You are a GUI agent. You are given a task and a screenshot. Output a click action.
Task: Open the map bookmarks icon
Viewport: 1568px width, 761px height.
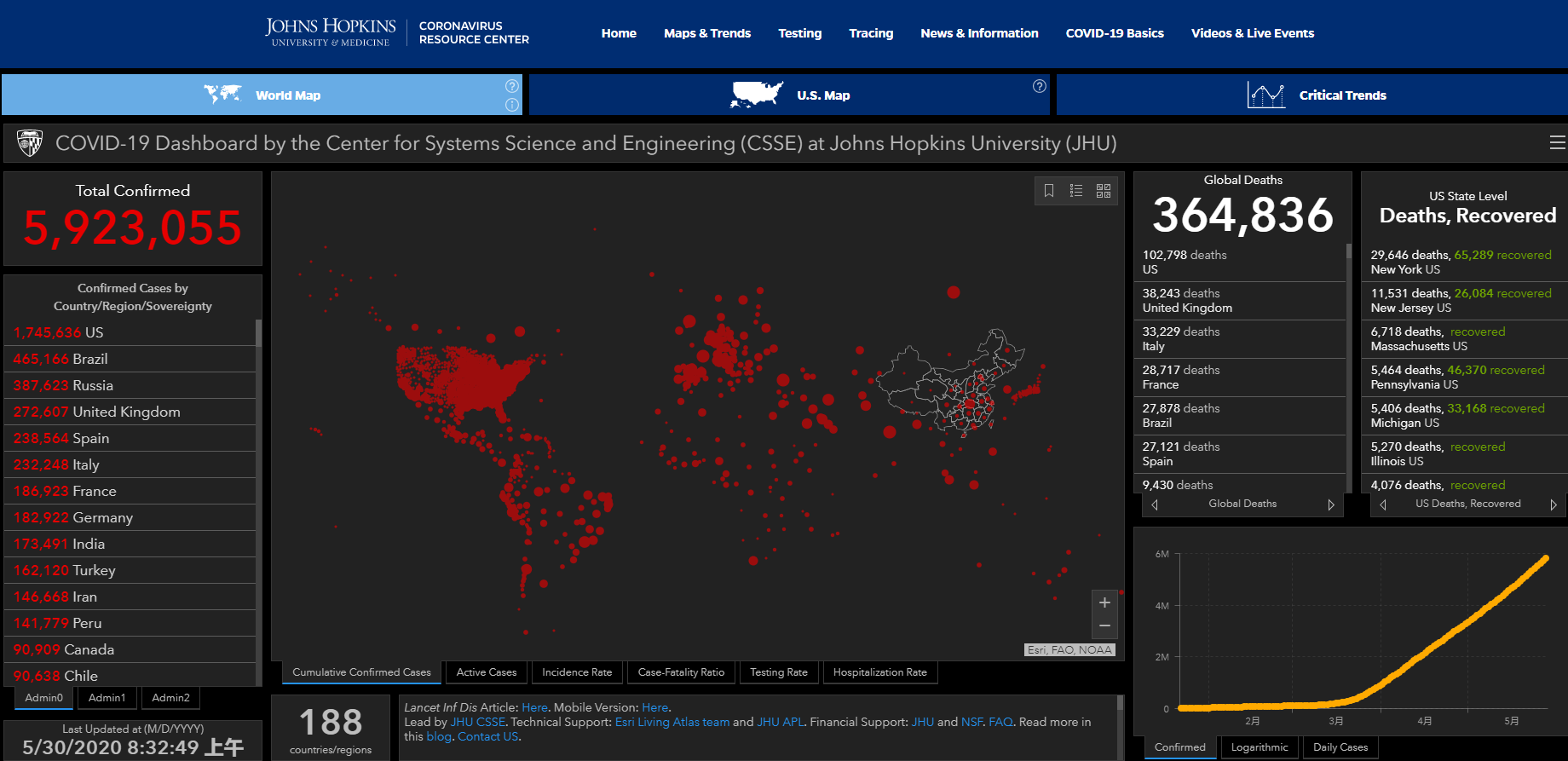[x=1049, y=191]
